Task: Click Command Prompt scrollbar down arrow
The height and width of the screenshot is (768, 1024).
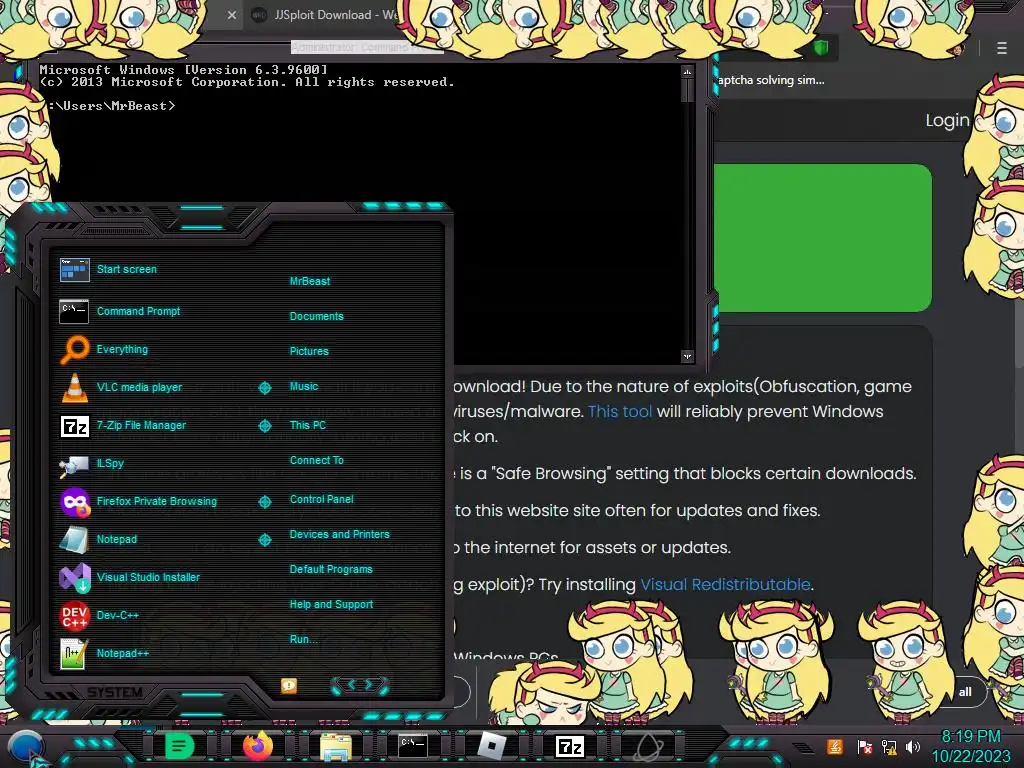Action: pyautogui.click(x=687, y=357)
